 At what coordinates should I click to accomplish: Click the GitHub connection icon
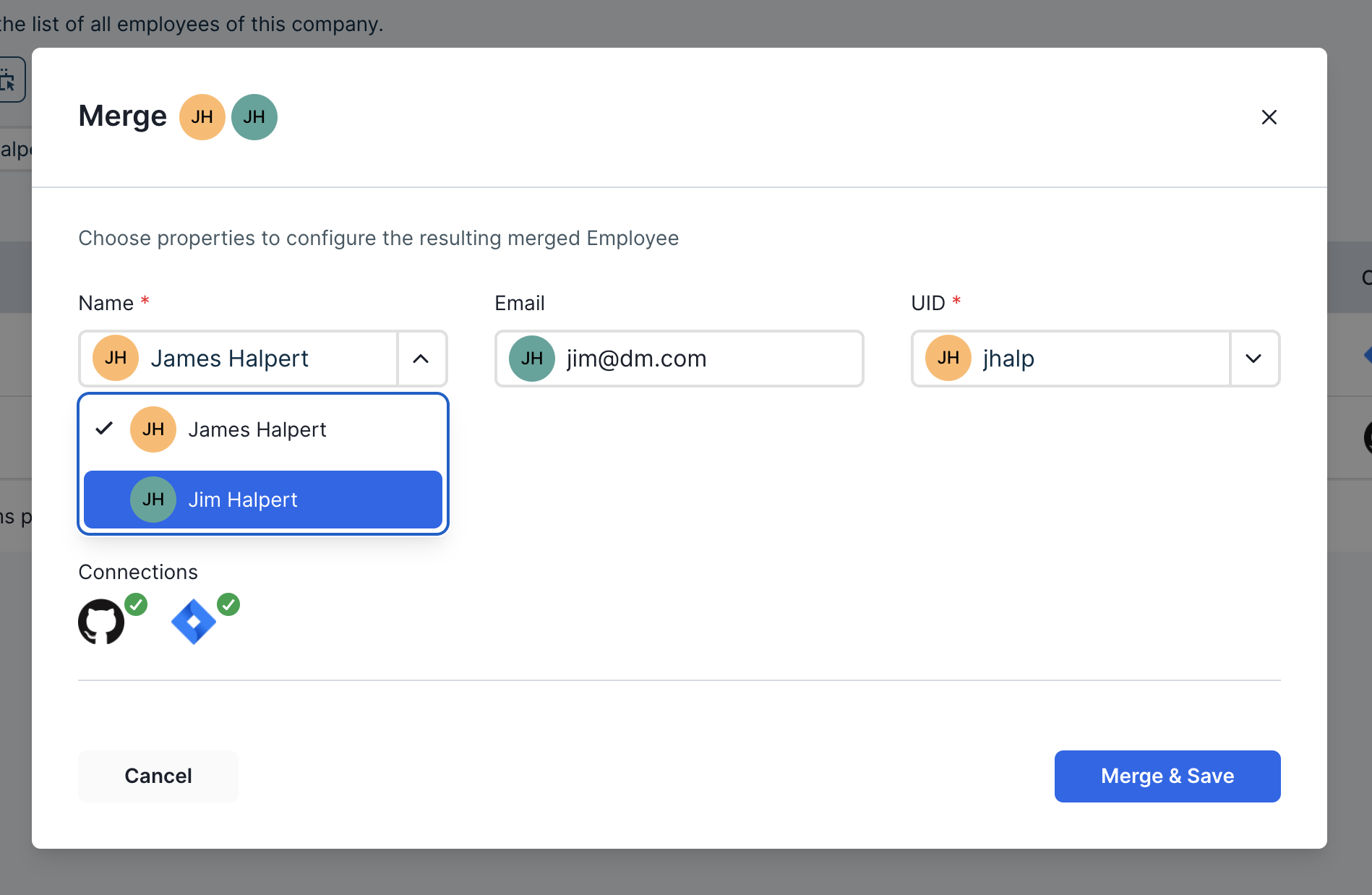(101, 622)
